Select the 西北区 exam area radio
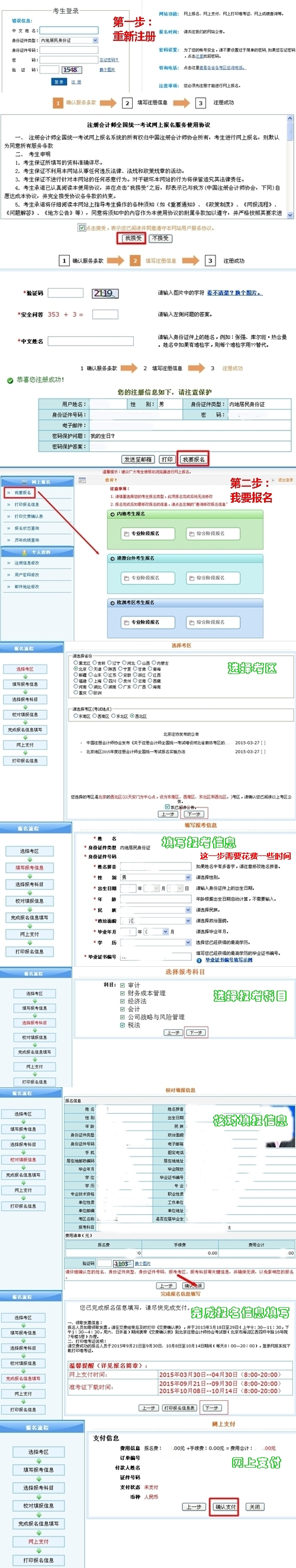Screen dimensions: 296x1568 coord(132,716)
